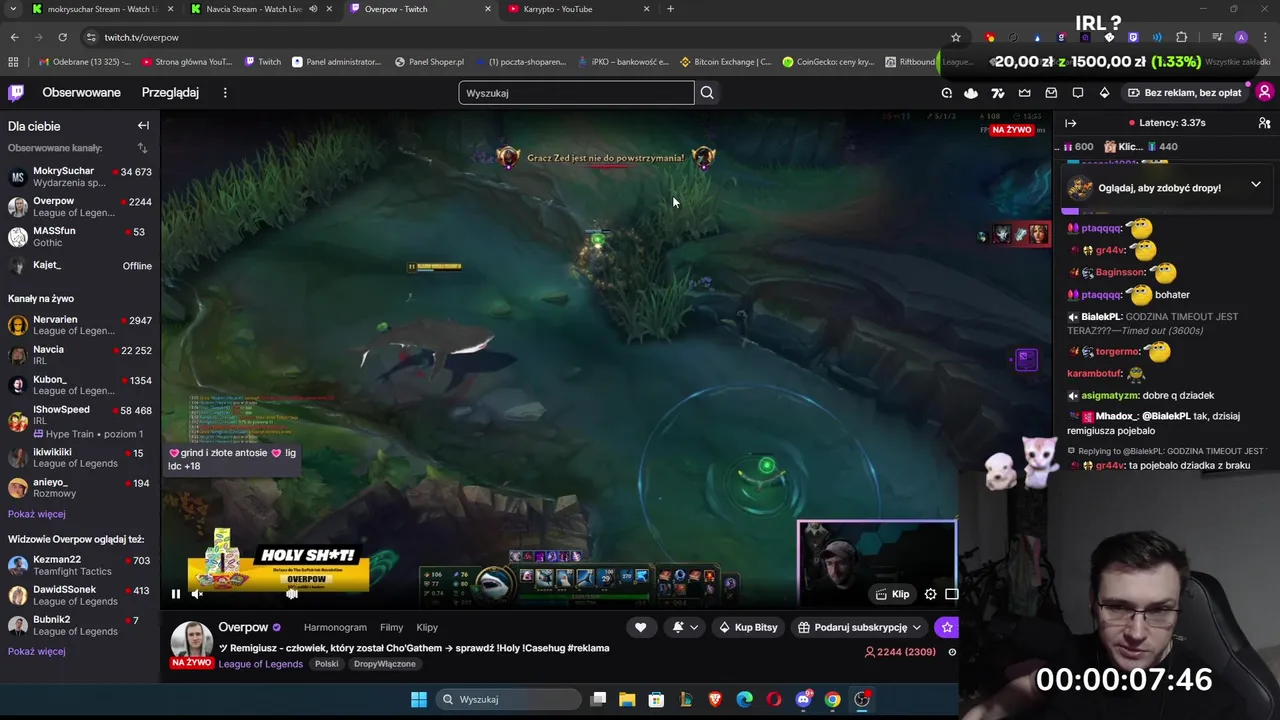
Task: Click the DropyWłączone tag
Action: click(385, 664)
